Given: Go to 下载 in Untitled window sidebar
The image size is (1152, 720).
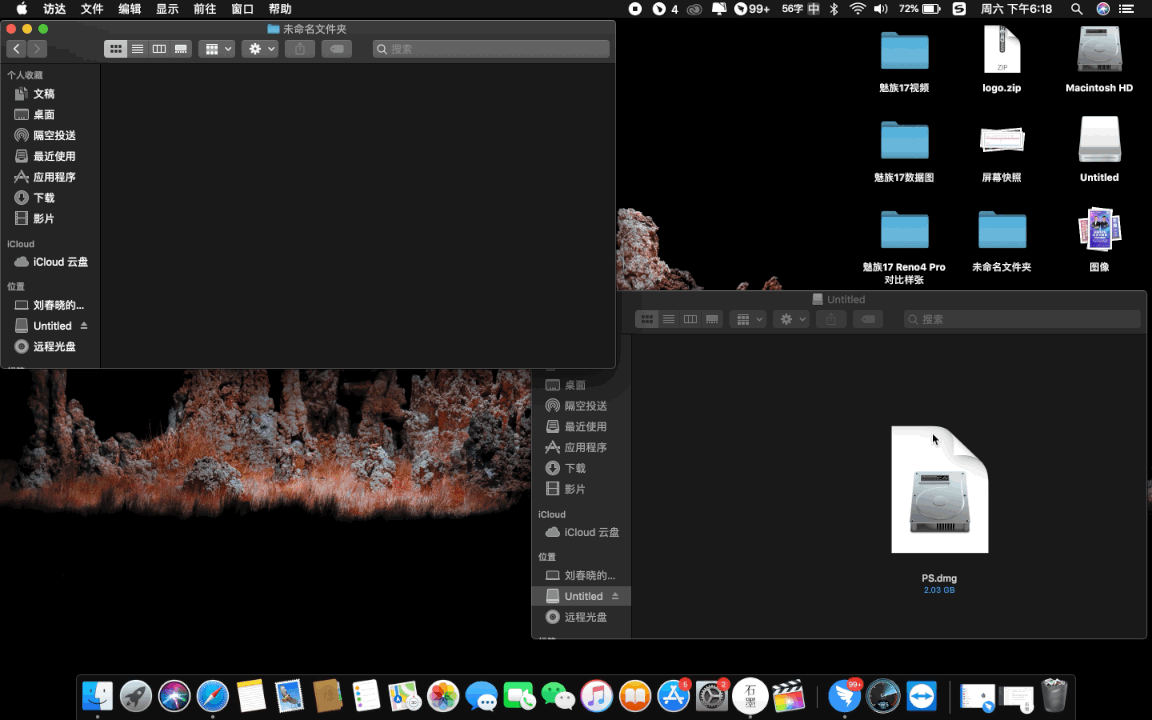Looking at the screenshot, I should coord(575,468).
